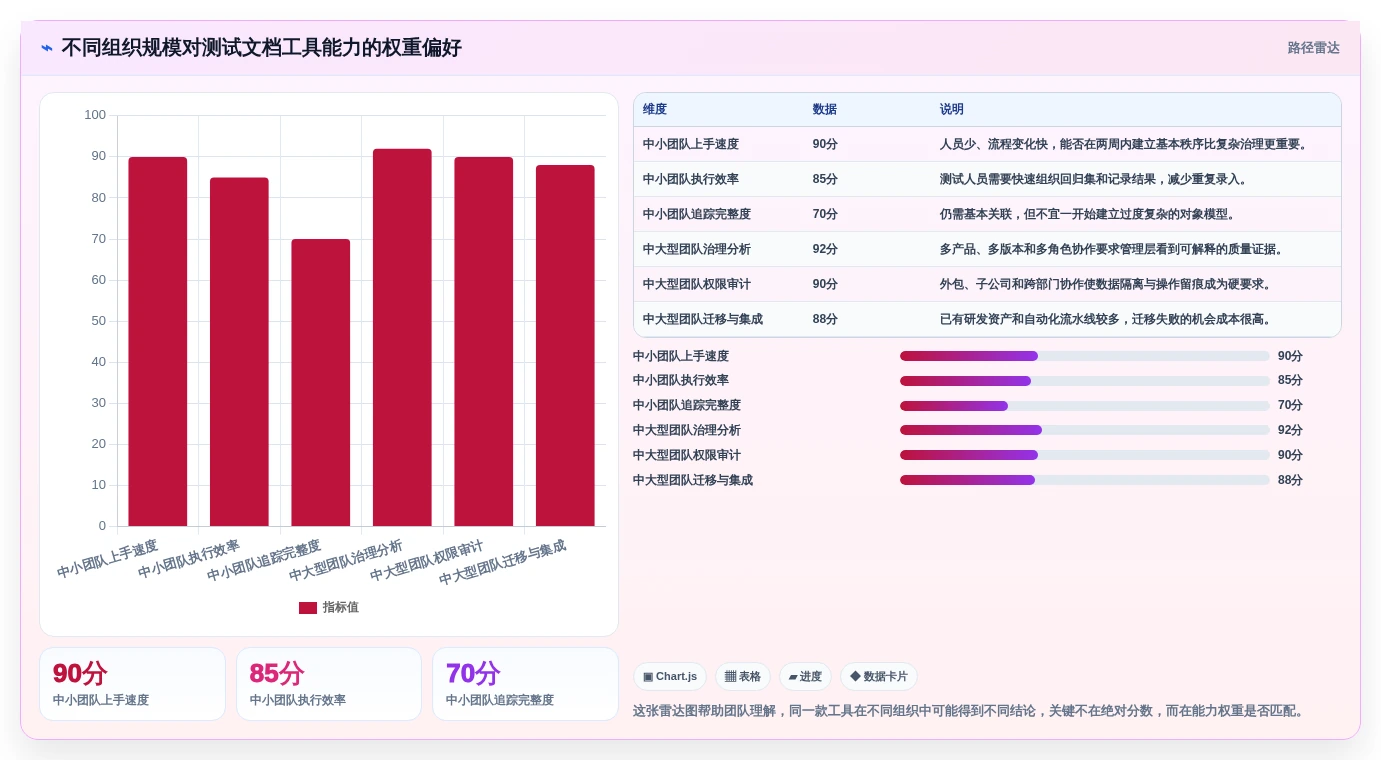Click the lightning icon beside the title
The image size is (1381, 760).
[47, 48]
